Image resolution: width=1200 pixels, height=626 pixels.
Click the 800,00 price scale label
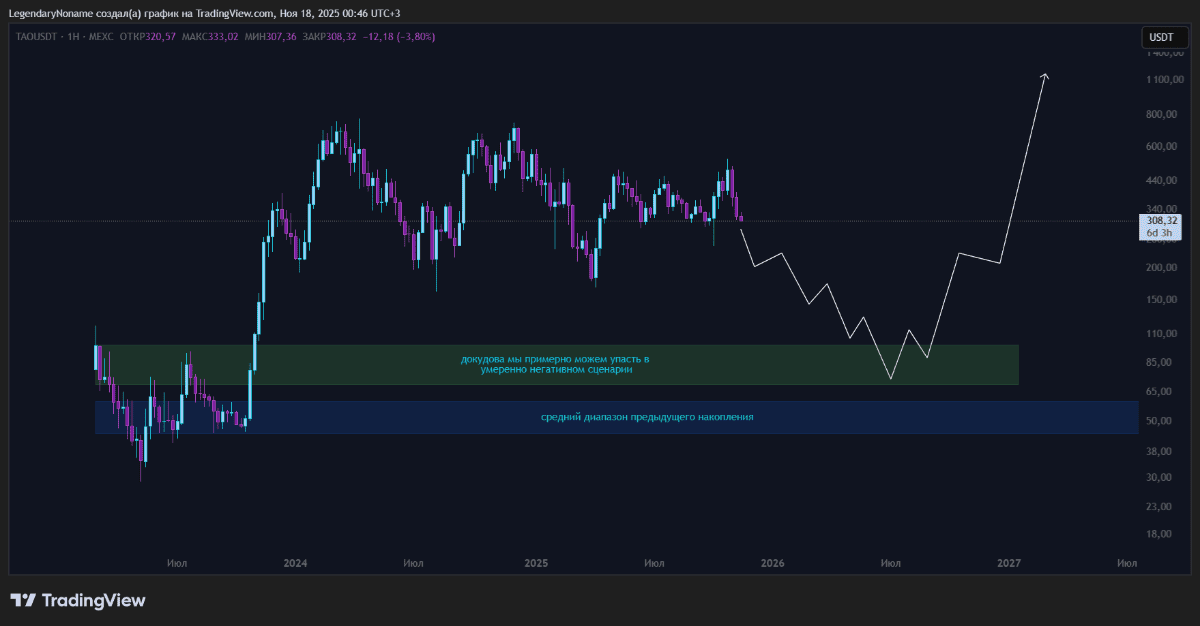pos(1162,115)
